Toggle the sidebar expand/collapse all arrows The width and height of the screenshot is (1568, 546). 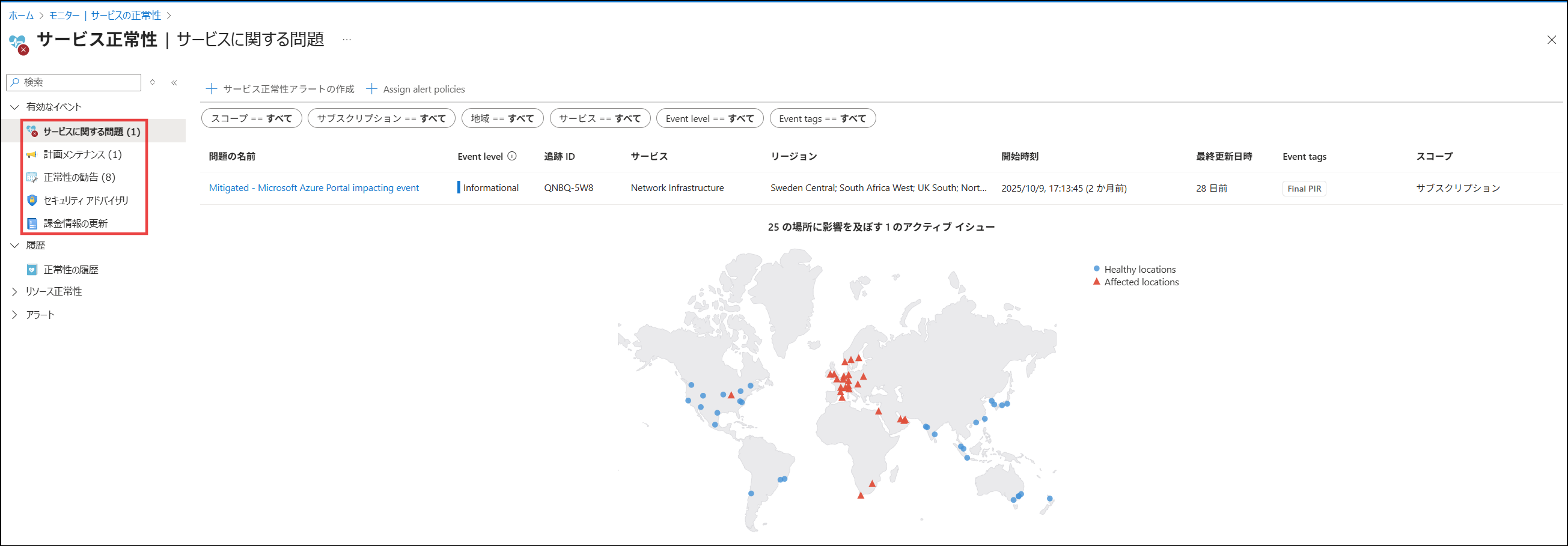[153, 82]
